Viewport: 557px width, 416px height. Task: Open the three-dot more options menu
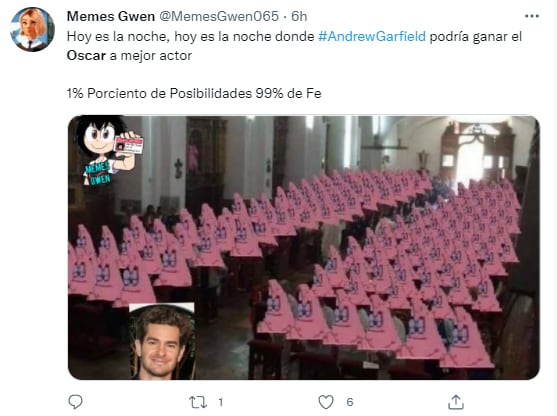coord(532,16)
